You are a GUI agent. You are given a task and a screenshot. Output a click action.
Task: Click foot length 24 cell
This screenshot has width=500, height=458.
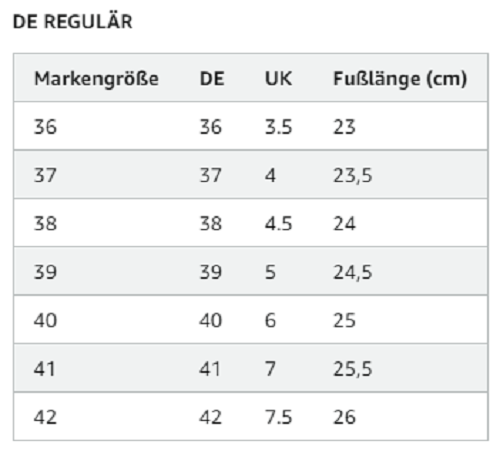[x=344, y=224]
